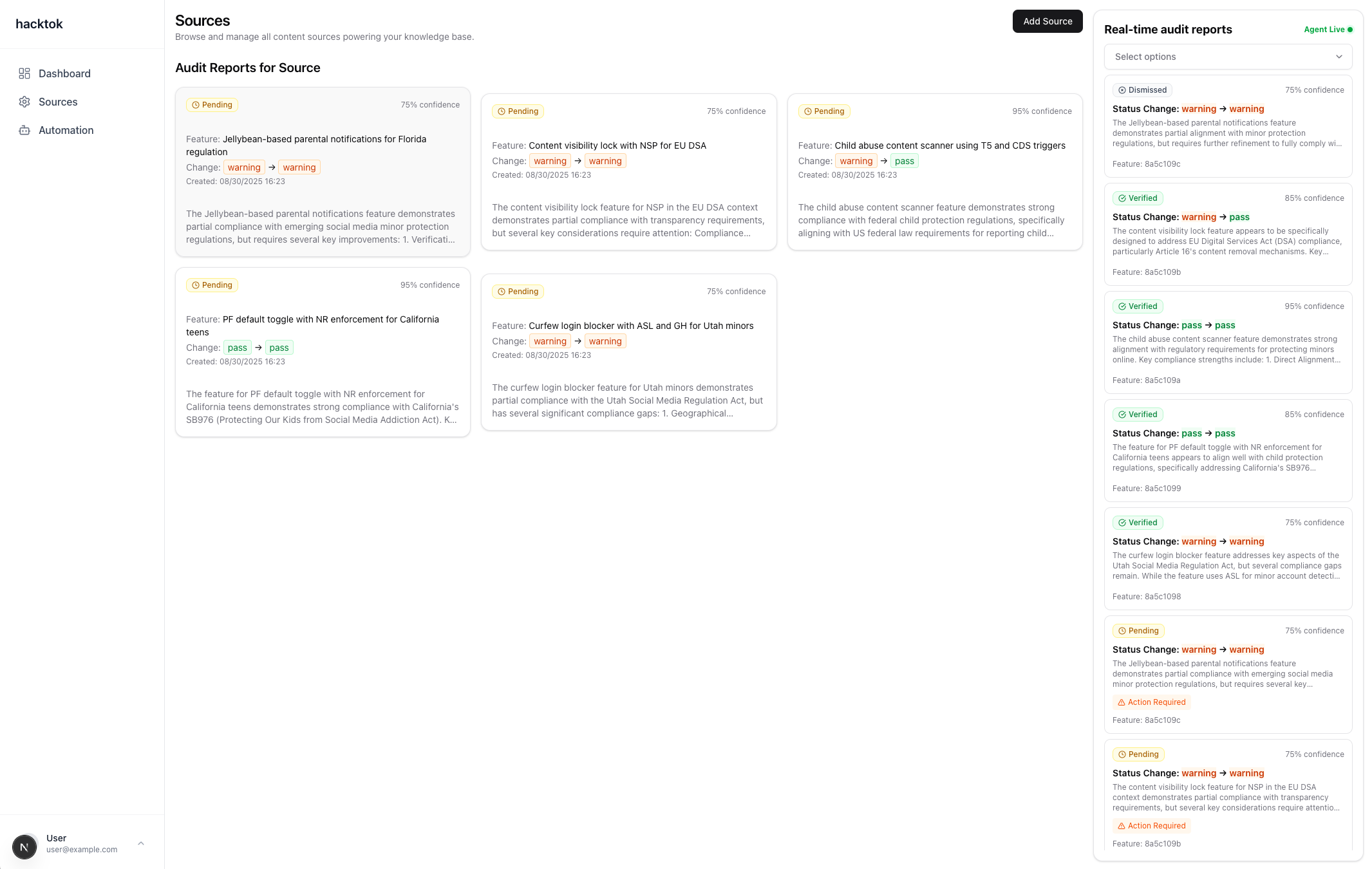Go to the Dashboard menu item

64,73
